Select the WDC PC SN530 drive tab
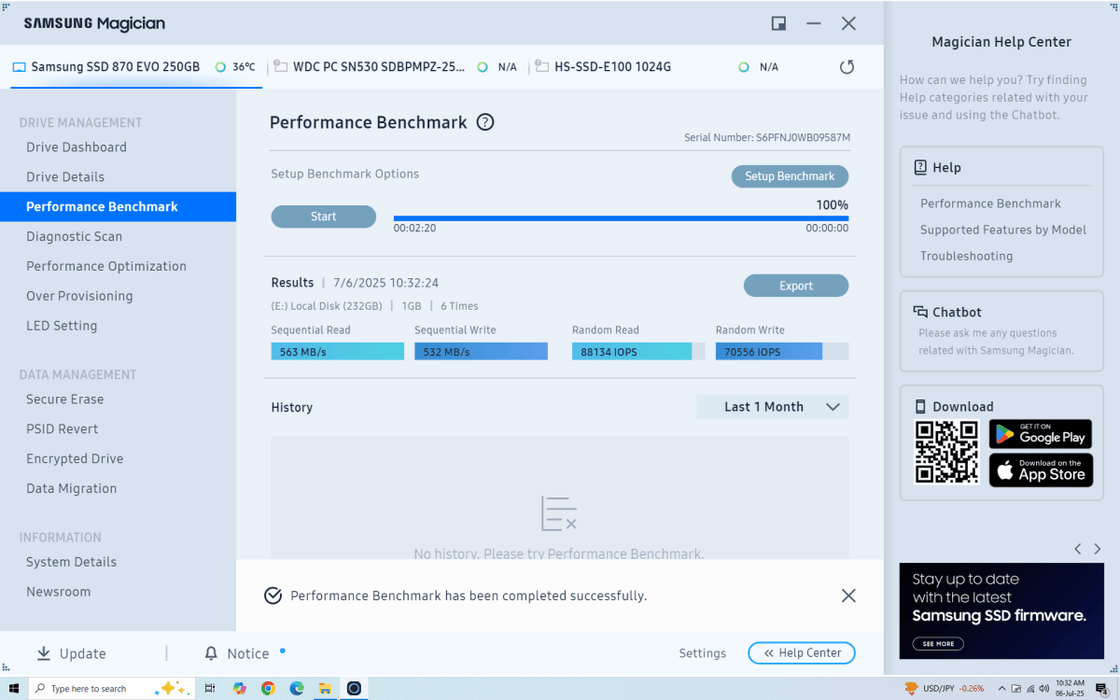1120x700 pixels. (x=378, y=67)
